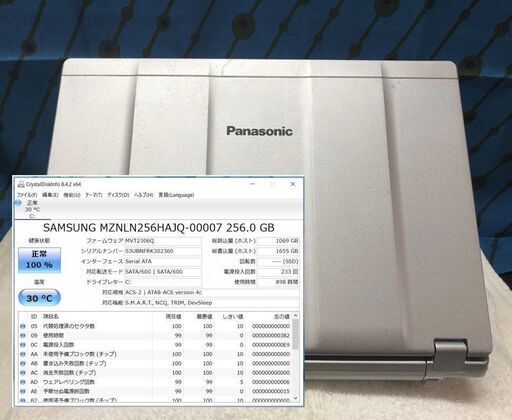The width and height of the screenshot is (512, 420).
Task: Click the transfer mode field SATA/600 | SATA/600
Action: [163, 272]
